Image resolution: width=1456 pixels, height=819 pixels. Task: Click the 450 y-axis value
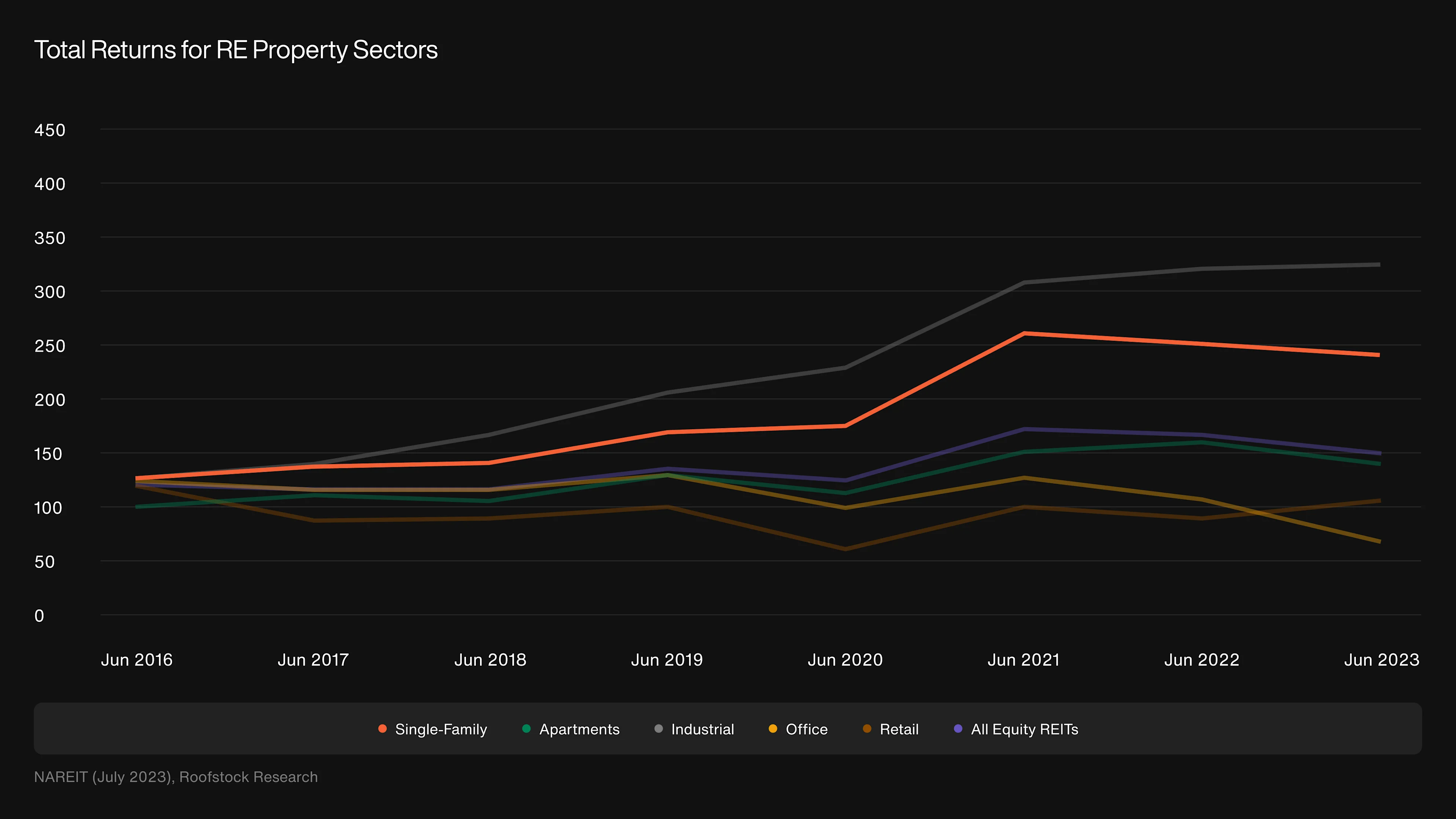pos(50,130)
